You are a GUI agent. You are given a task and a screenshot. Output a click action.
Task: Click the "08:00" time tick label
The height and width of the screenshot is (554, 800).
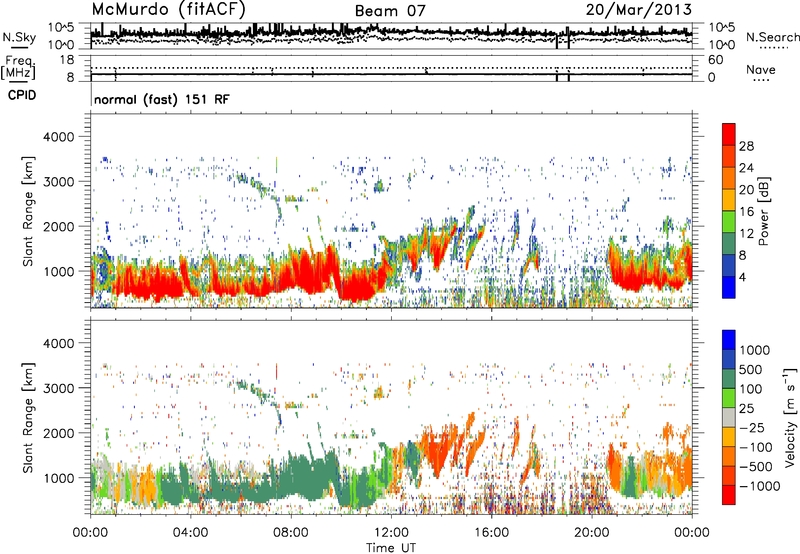(291, 533)
